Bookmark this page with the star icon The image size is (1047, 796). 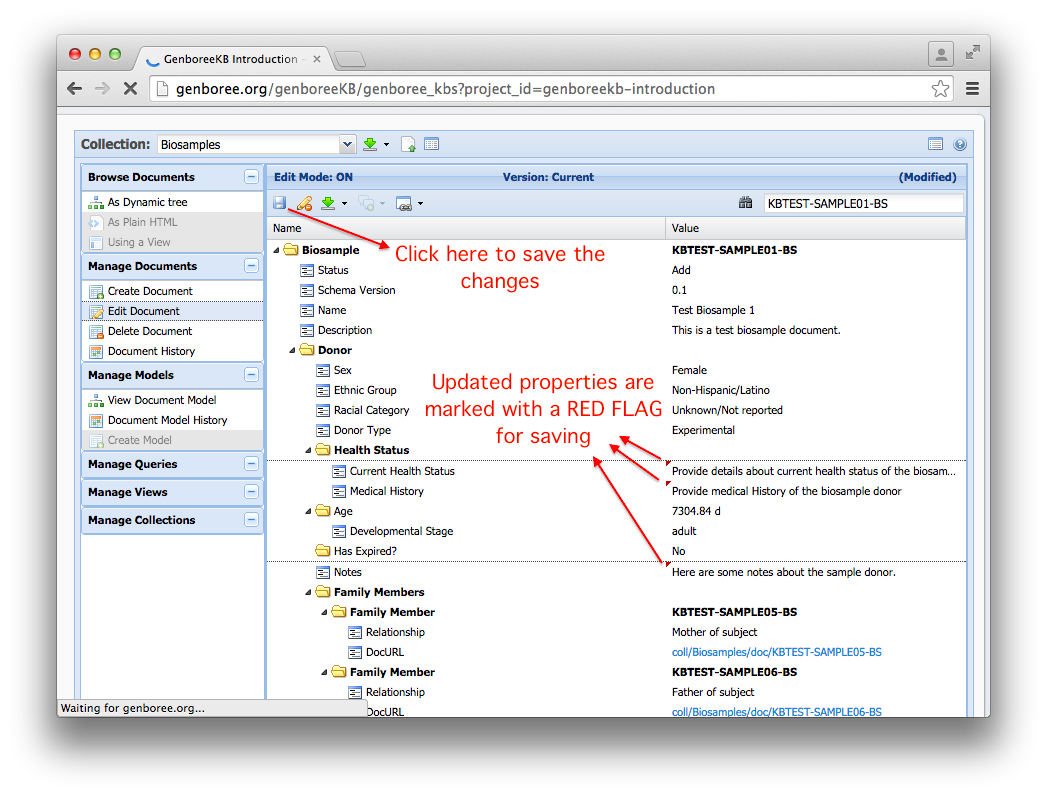point(940,89)
